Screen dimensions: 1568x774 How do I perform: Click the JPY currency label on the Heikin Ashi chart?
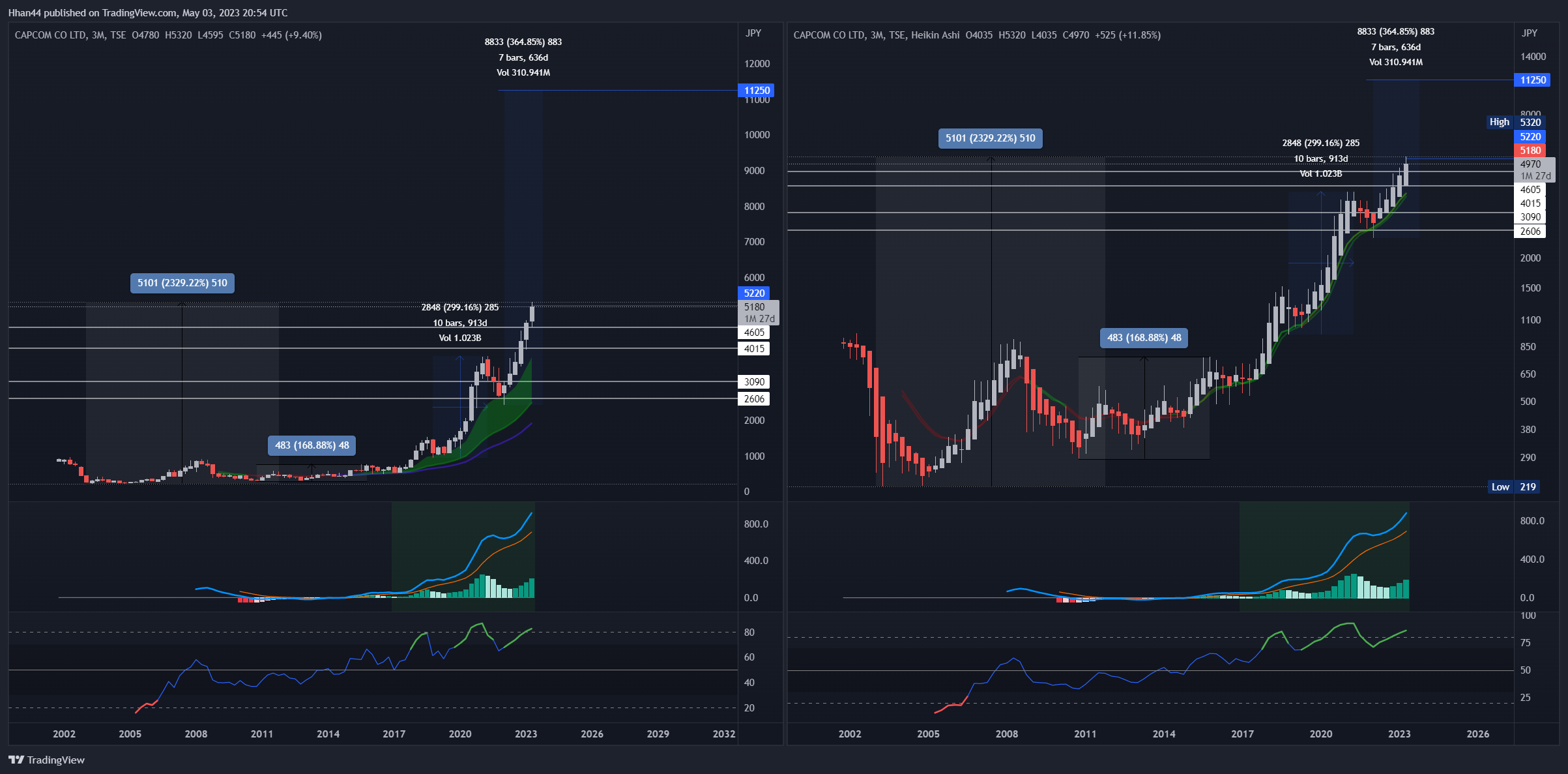[x=1530, y=33]
